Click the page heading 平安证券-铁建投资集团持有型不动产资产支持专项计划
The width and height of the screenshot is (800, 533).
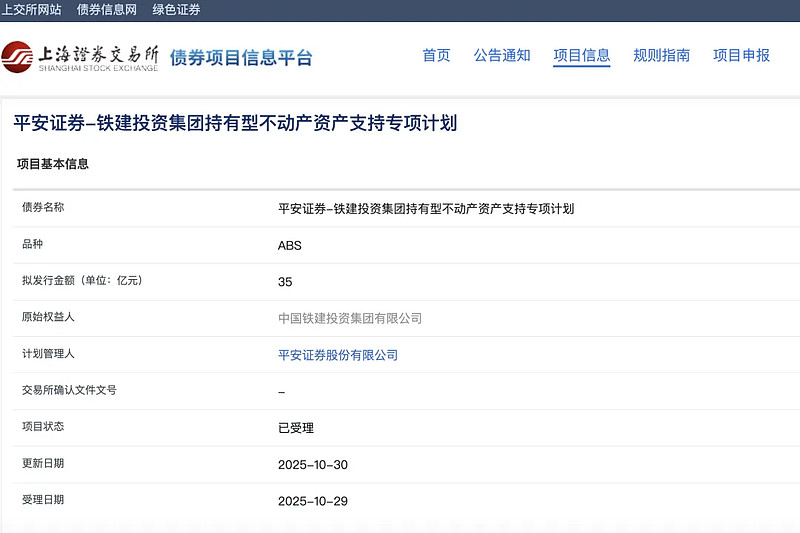pos(235,123)
